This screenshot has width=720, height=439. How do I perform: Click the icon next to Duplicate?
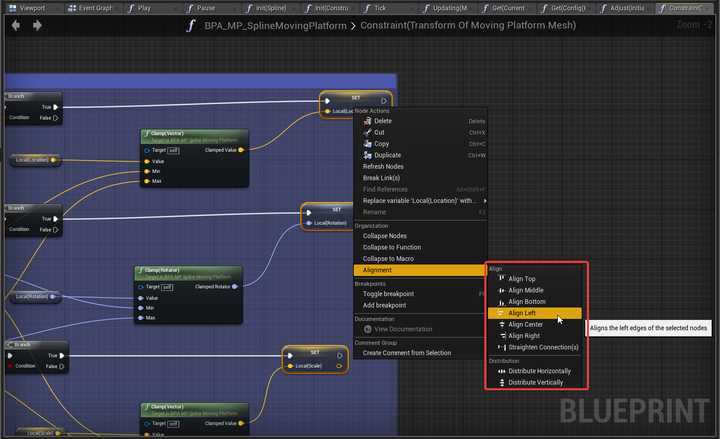pos(367,155)
